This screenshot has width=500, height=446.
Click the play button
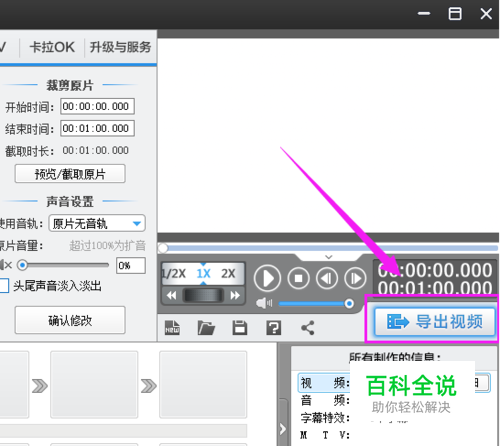point(267,278)
